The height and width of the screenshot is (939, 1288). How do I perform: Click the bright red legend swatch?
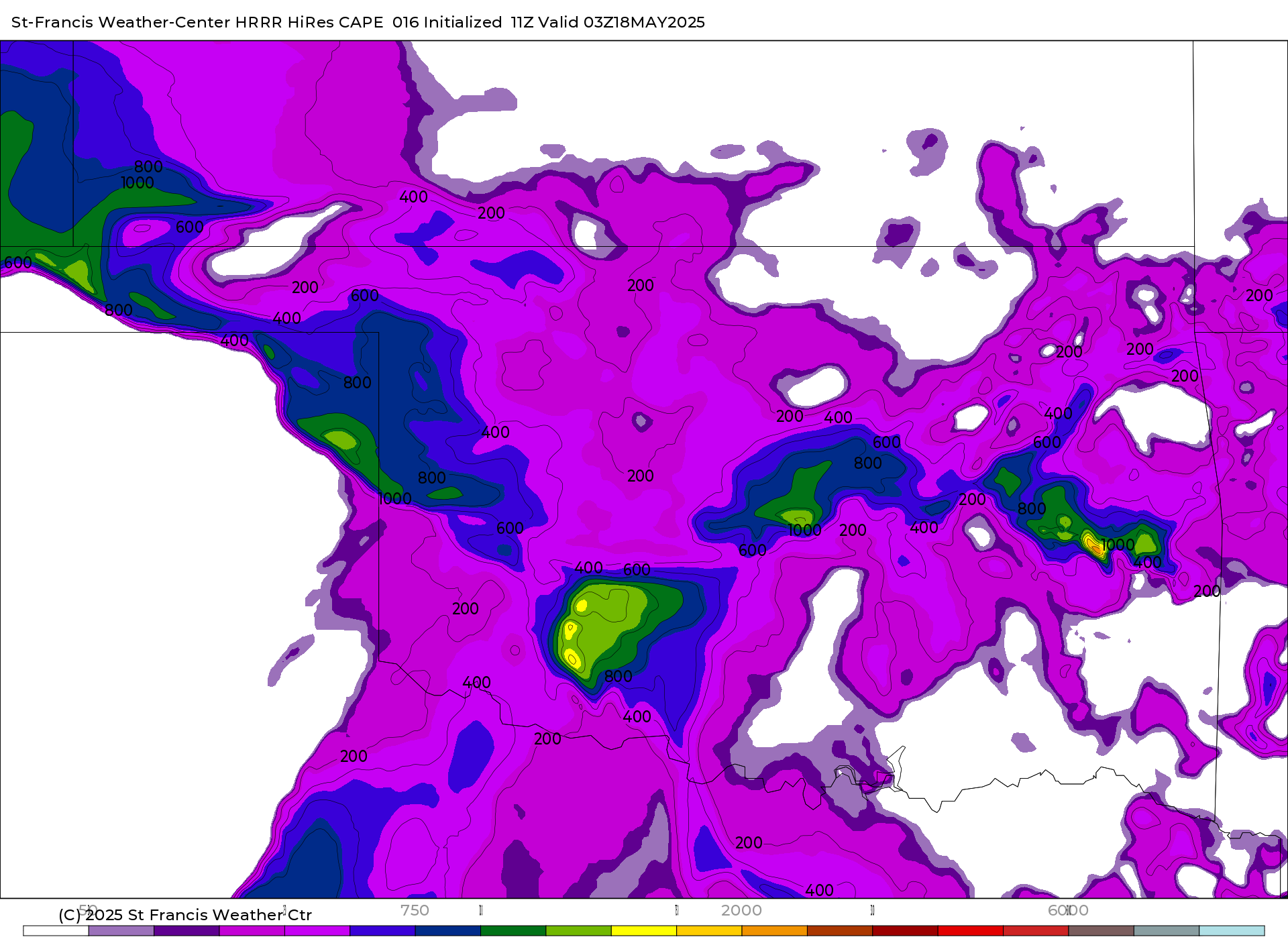(971, 931)
